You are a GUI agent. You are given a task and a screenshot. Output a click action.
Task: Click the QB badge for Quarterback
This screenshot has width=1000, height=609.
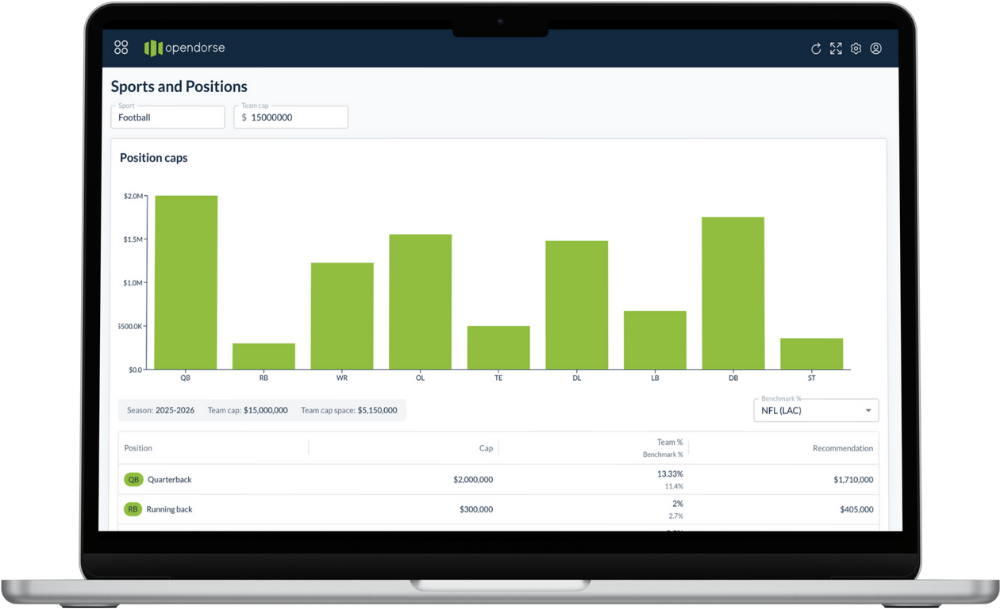(x=133, y=480)
